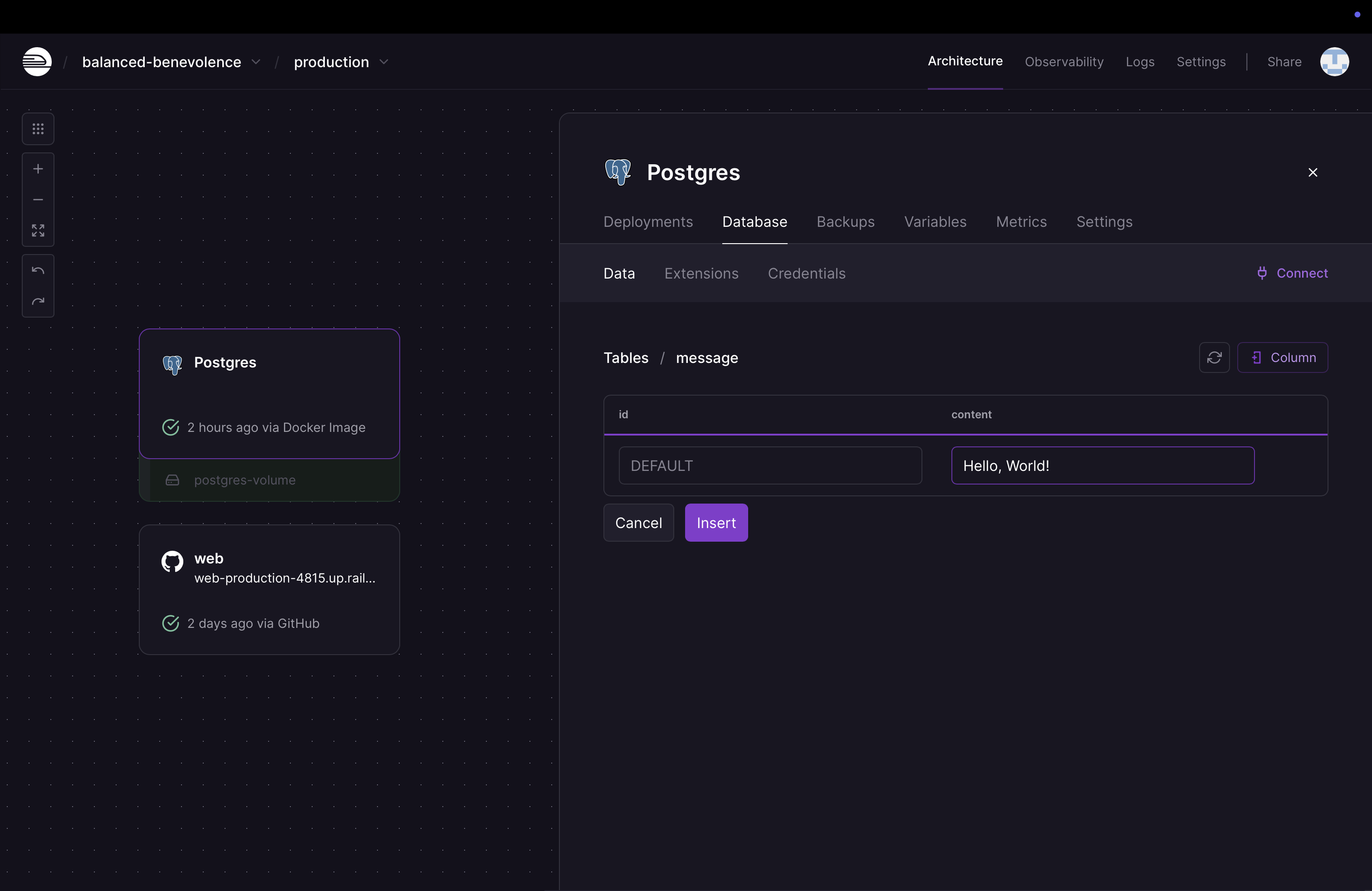Open the user avatar menu
Image resolution: width=1372 pixels, height=891 pixels.
(1334, 62)
